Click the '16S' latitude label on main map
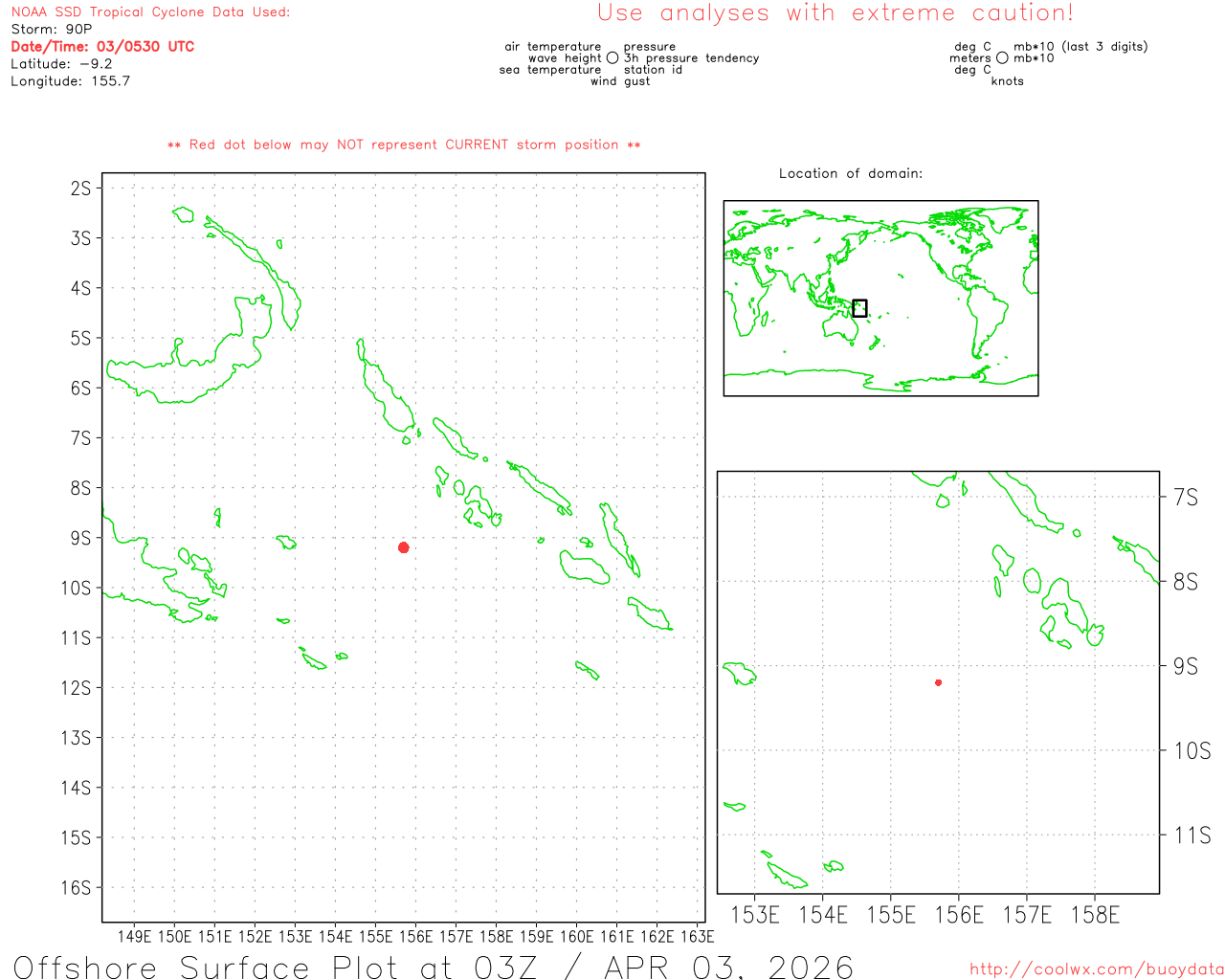The width and height of the screenshot is (1225, 980). pos(76,887)
